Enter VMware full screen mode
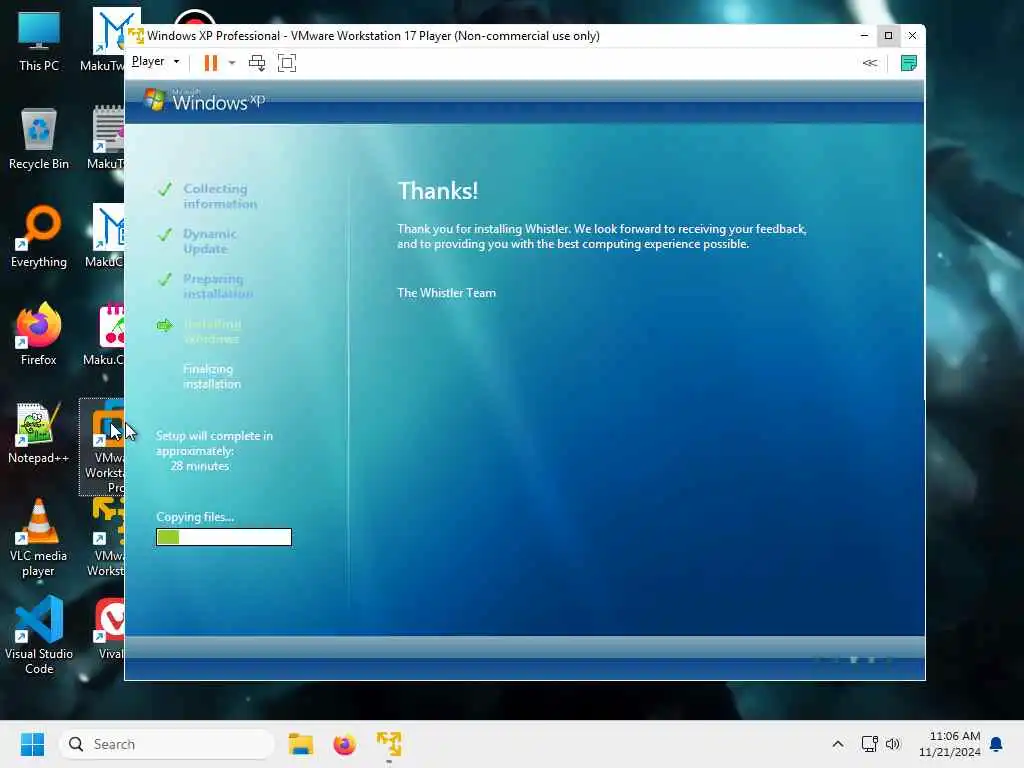Viewport: 1024px width, 768px height. (287, 63)
